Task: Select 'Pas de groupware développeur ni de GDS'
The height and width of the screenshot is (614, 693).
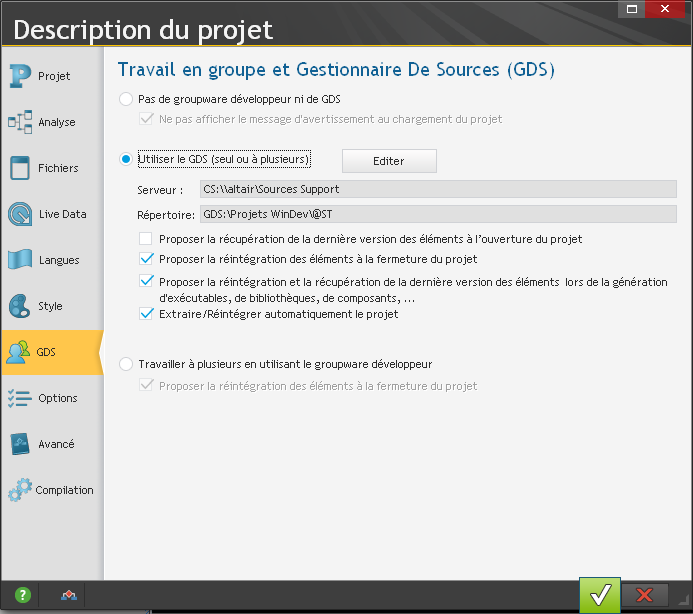Action: coord(126,99)
